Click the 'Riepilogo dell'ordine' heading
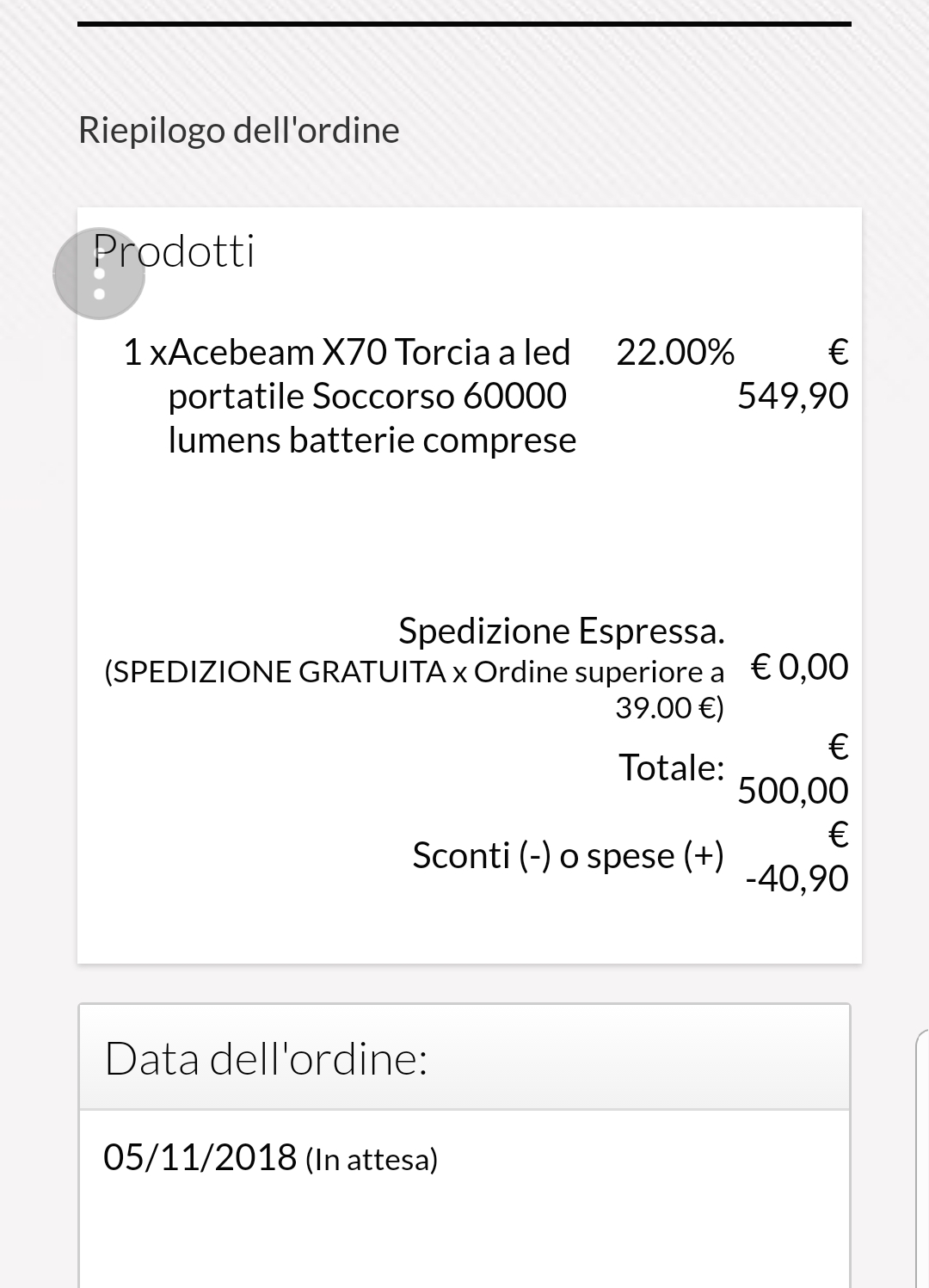Screen dimensions: 929x1288 (239, 131)
